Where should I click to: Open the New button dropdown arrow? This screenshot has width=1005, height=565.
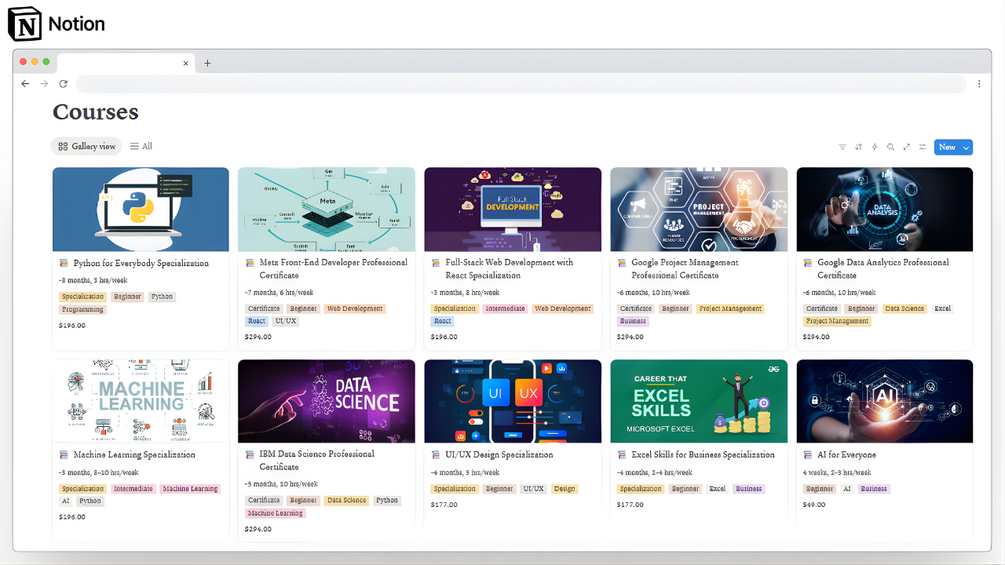(967, 147)
